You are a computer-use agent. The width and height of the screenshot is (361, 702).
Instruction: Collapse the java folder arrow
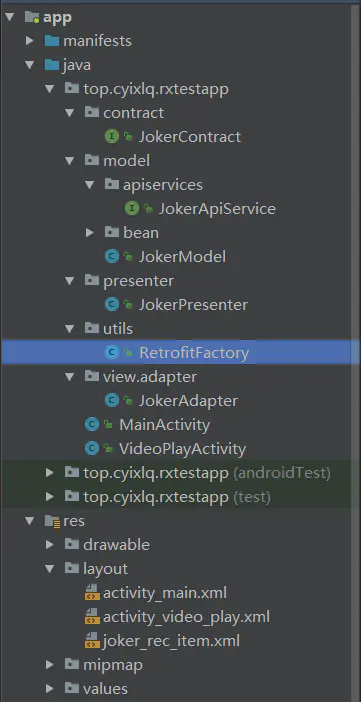pos(30,65)
